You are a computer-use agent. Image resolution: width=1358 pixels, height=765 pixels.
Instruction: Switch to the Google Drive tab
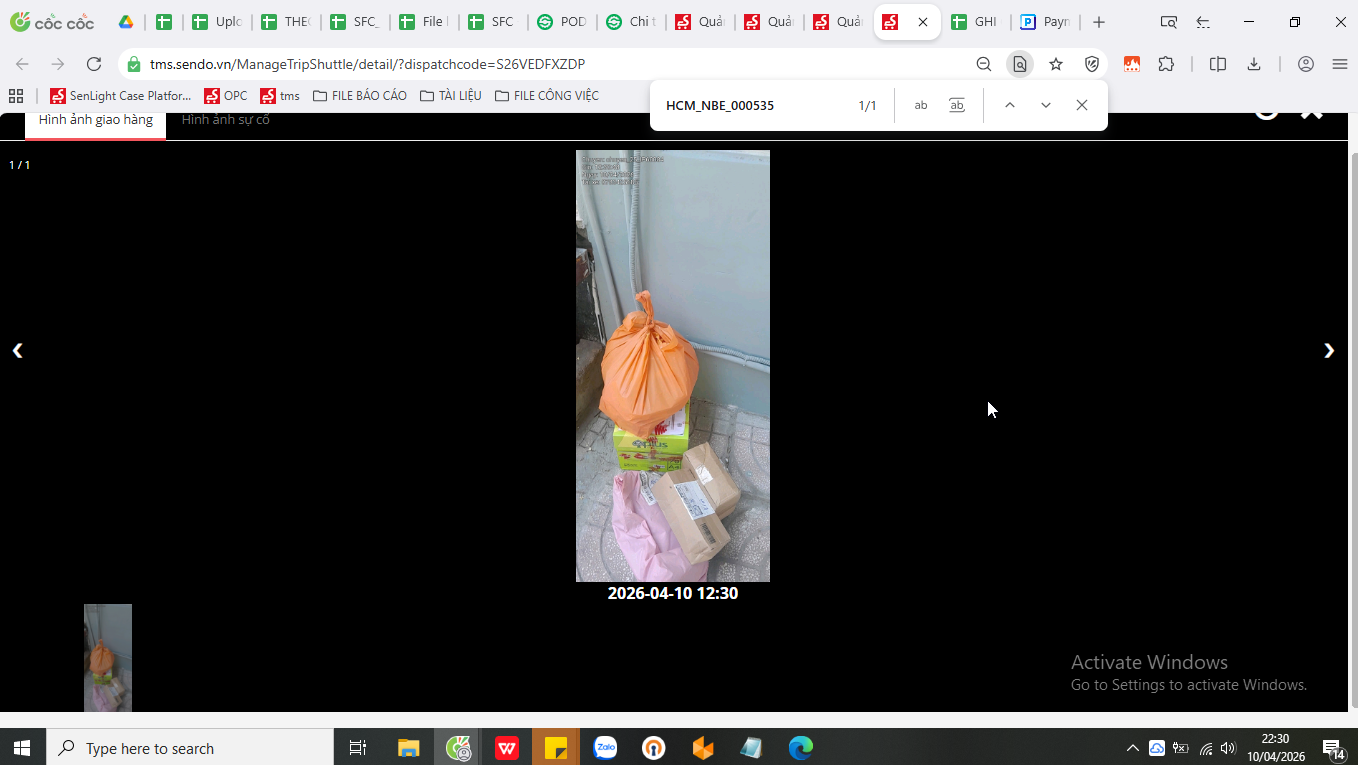[x=126, y=22]
